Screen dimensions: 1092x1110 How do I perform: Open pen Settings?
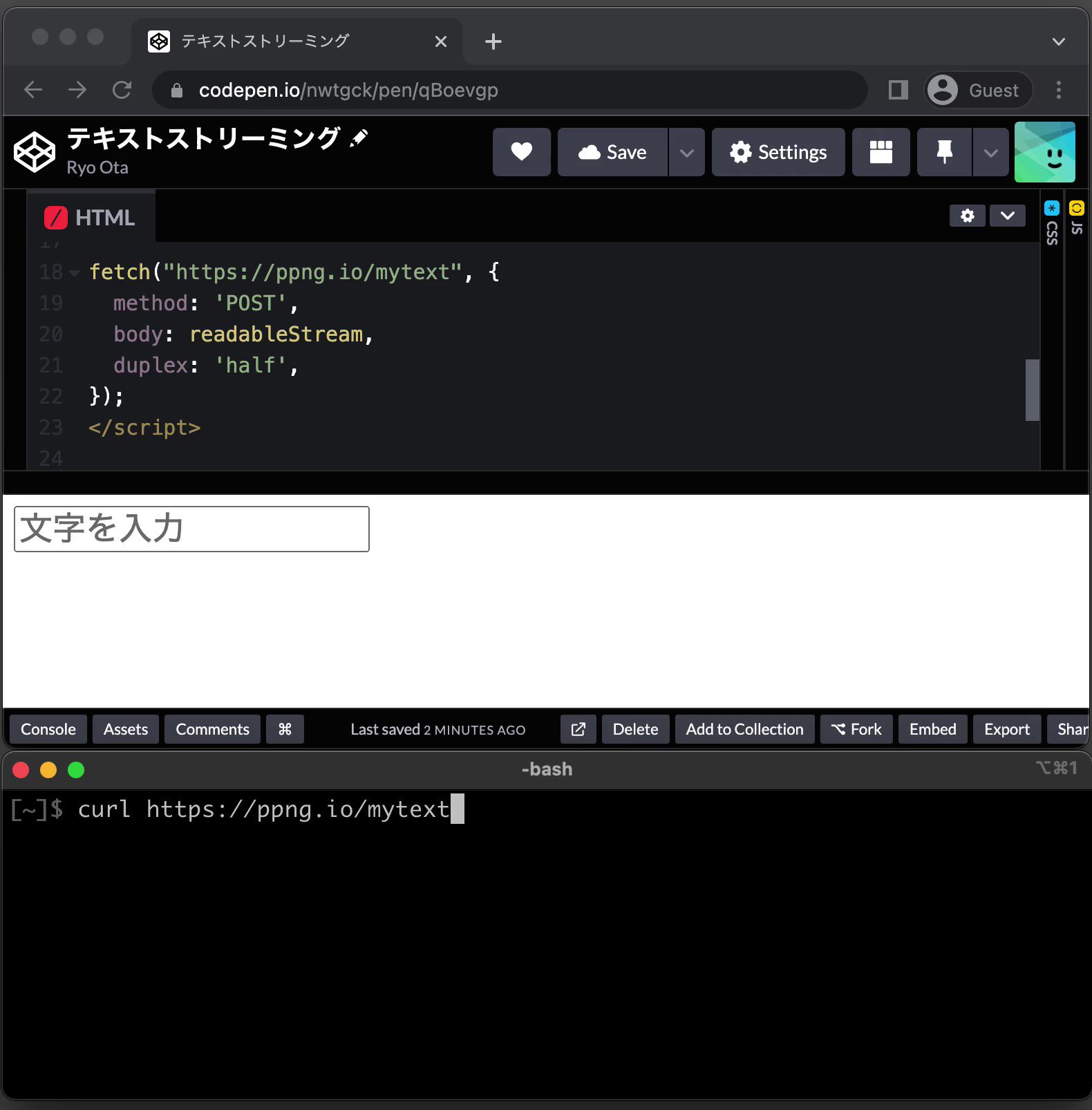[778, 152]
